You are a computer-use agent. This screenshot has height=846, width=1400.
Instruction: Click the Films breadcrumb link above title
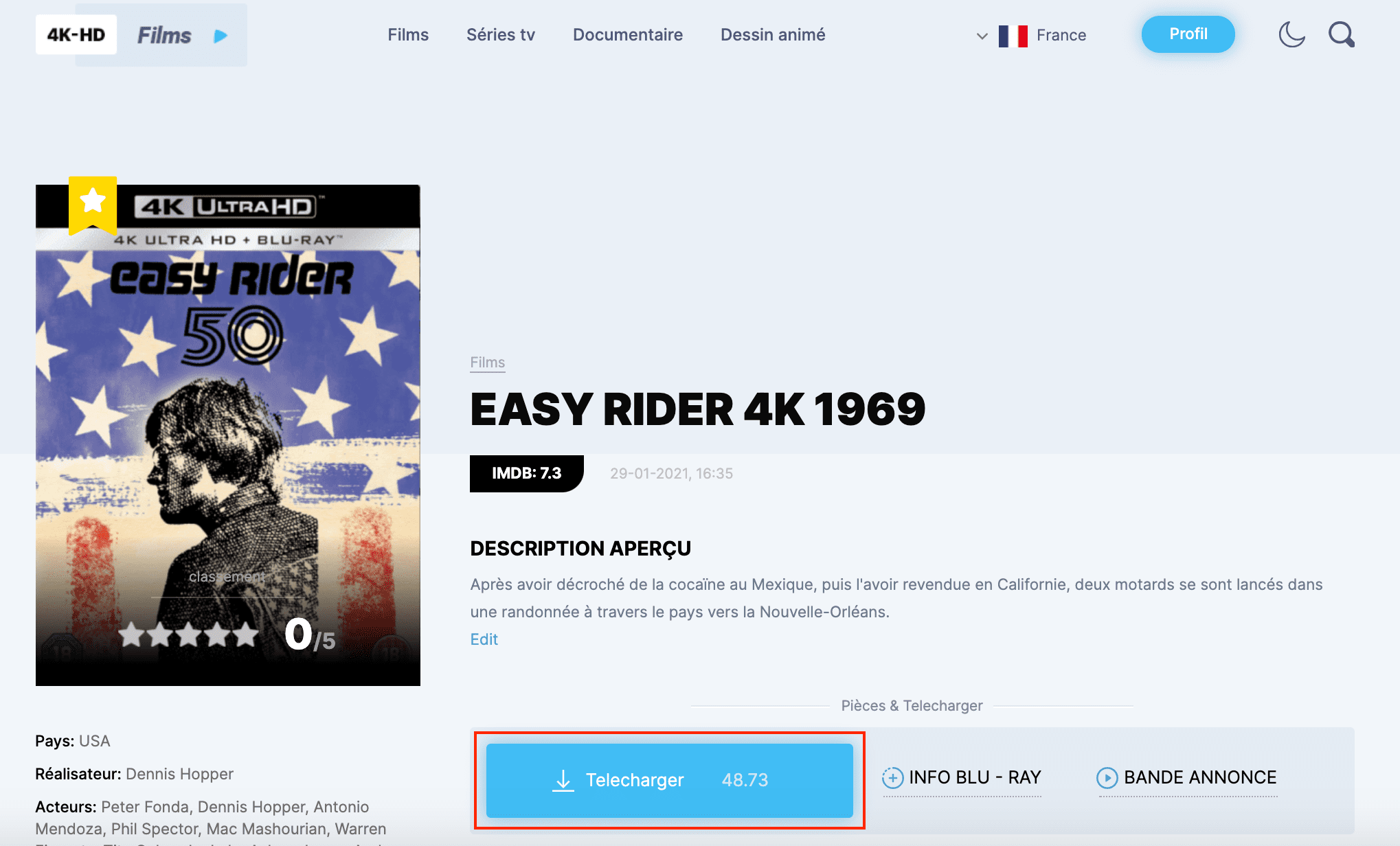point(488,363)
